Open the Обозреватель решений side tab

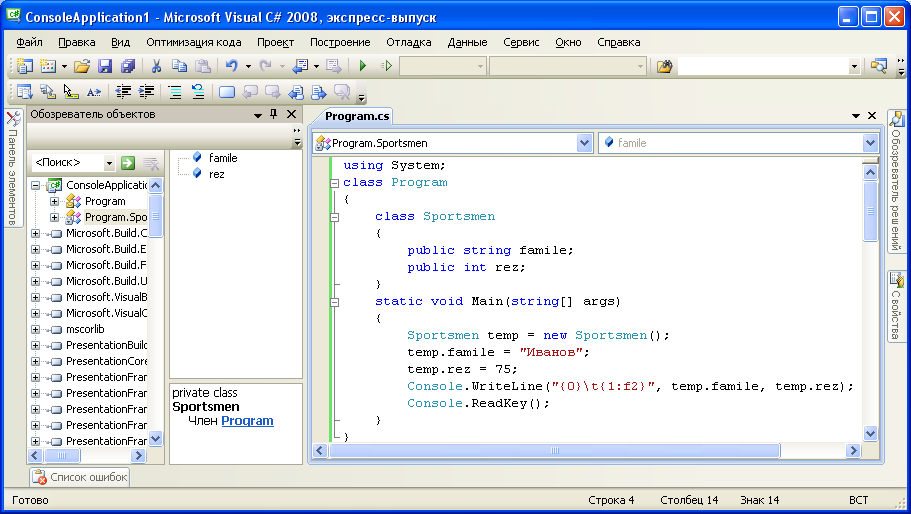(896, 182)
